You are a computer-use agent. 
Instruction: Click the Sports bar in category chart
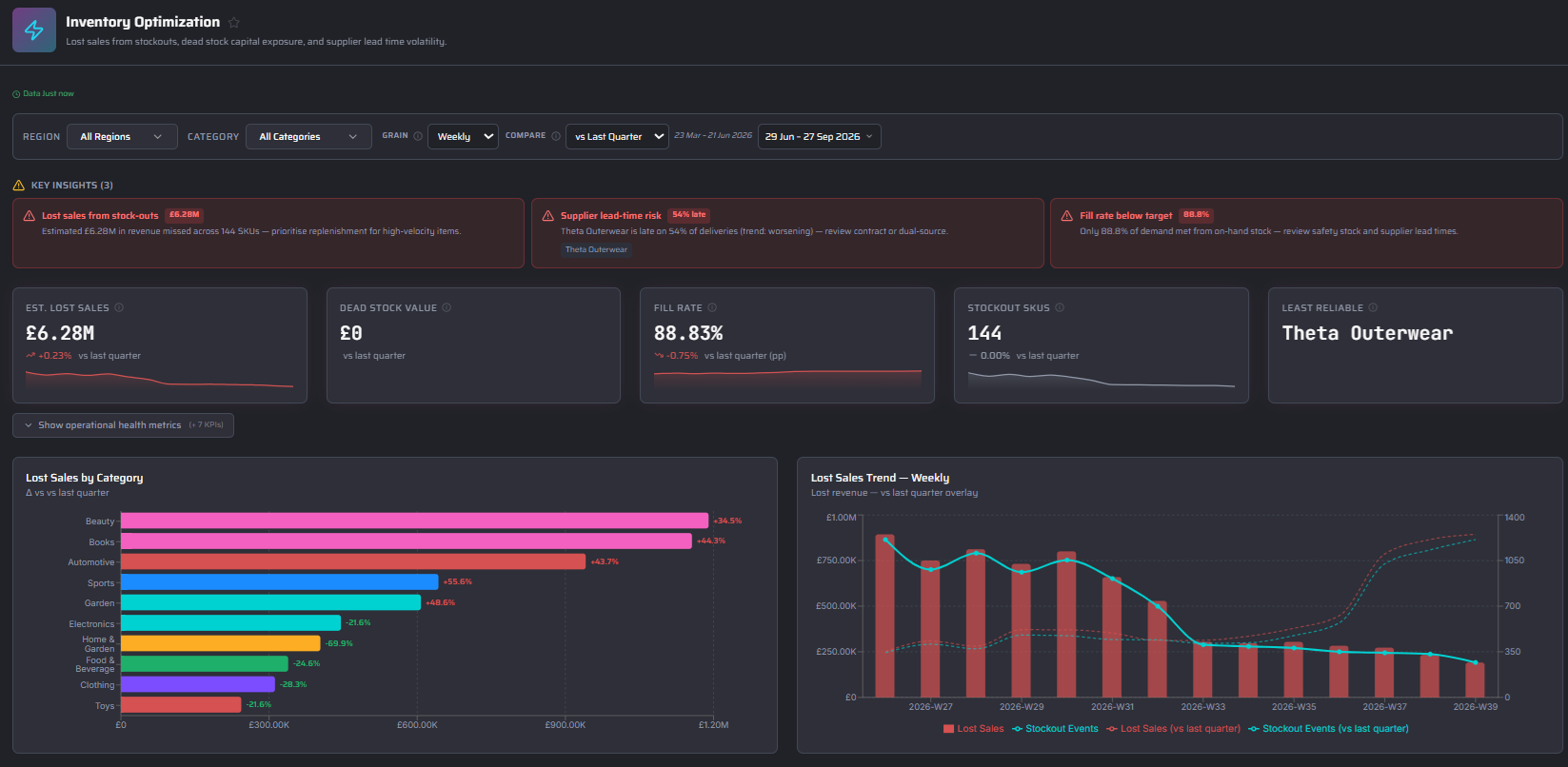coord(280,582)
